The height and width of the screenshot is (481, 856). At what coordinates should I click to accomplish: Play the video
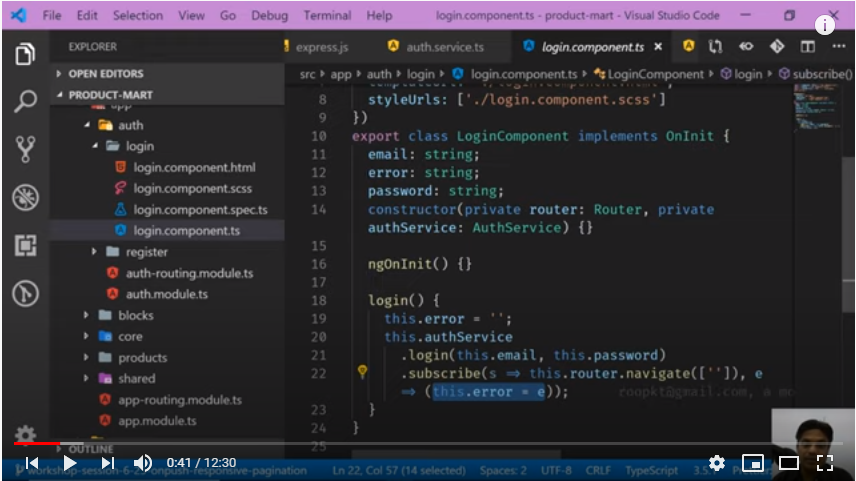[x=69, y=463]
